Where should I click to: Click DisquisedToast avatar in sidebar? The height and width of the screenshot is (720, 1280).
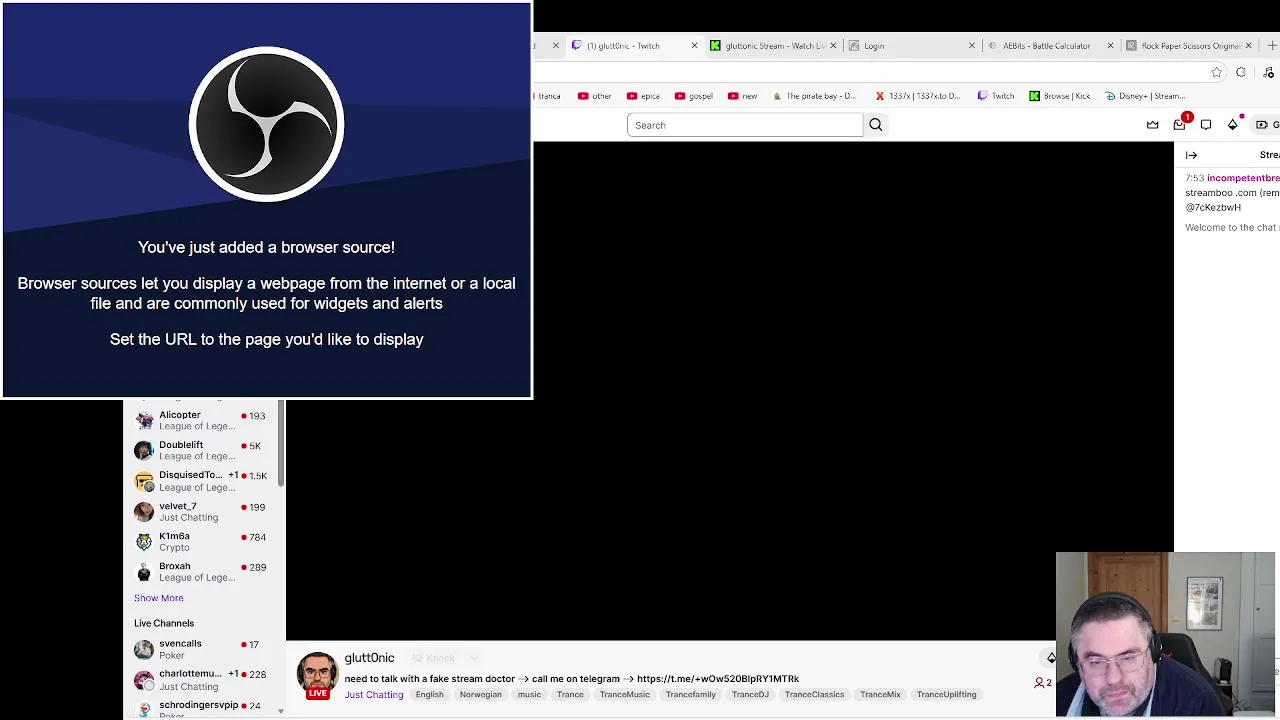pyautogui.click(x=144, y=481)
